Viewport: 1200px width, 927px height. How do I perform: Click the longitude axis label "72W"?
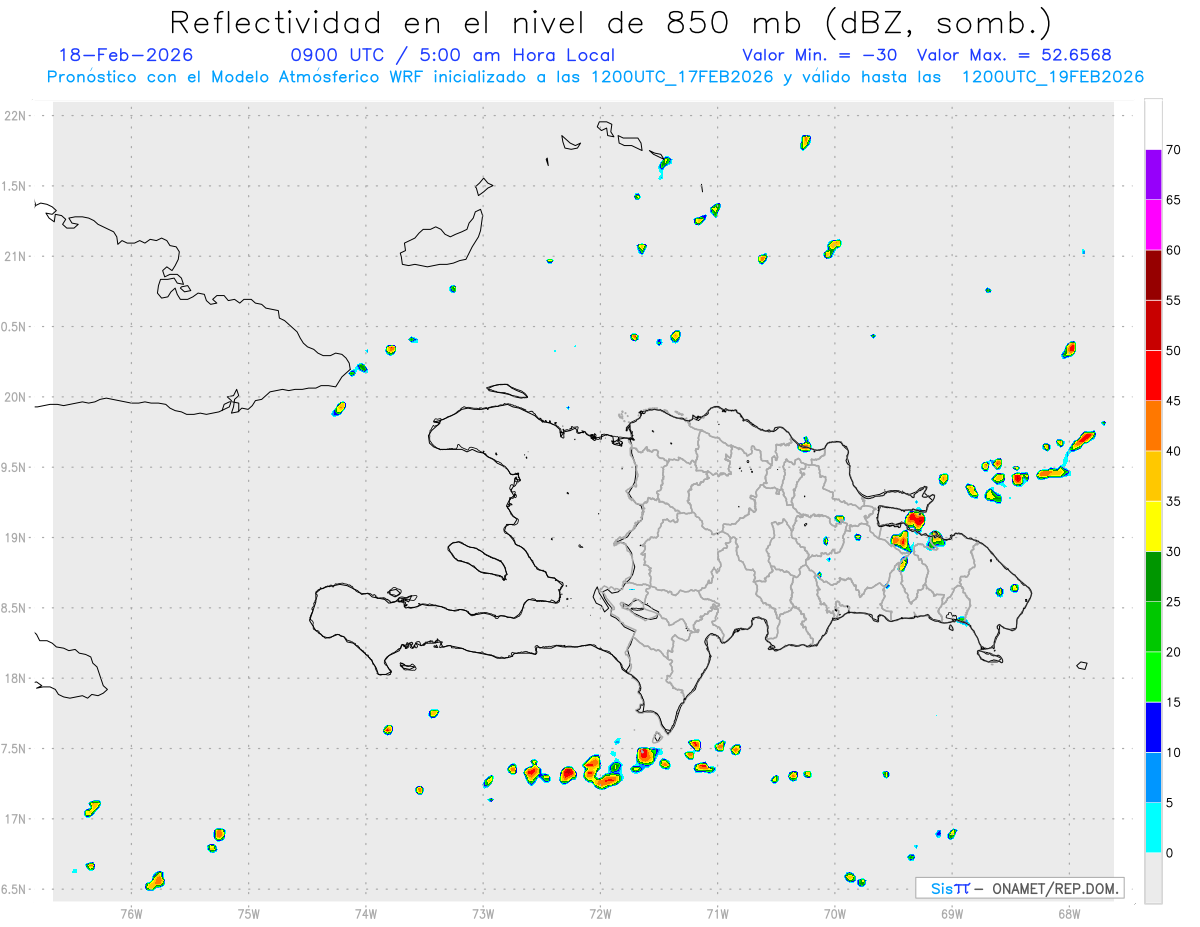pos(600,912)
